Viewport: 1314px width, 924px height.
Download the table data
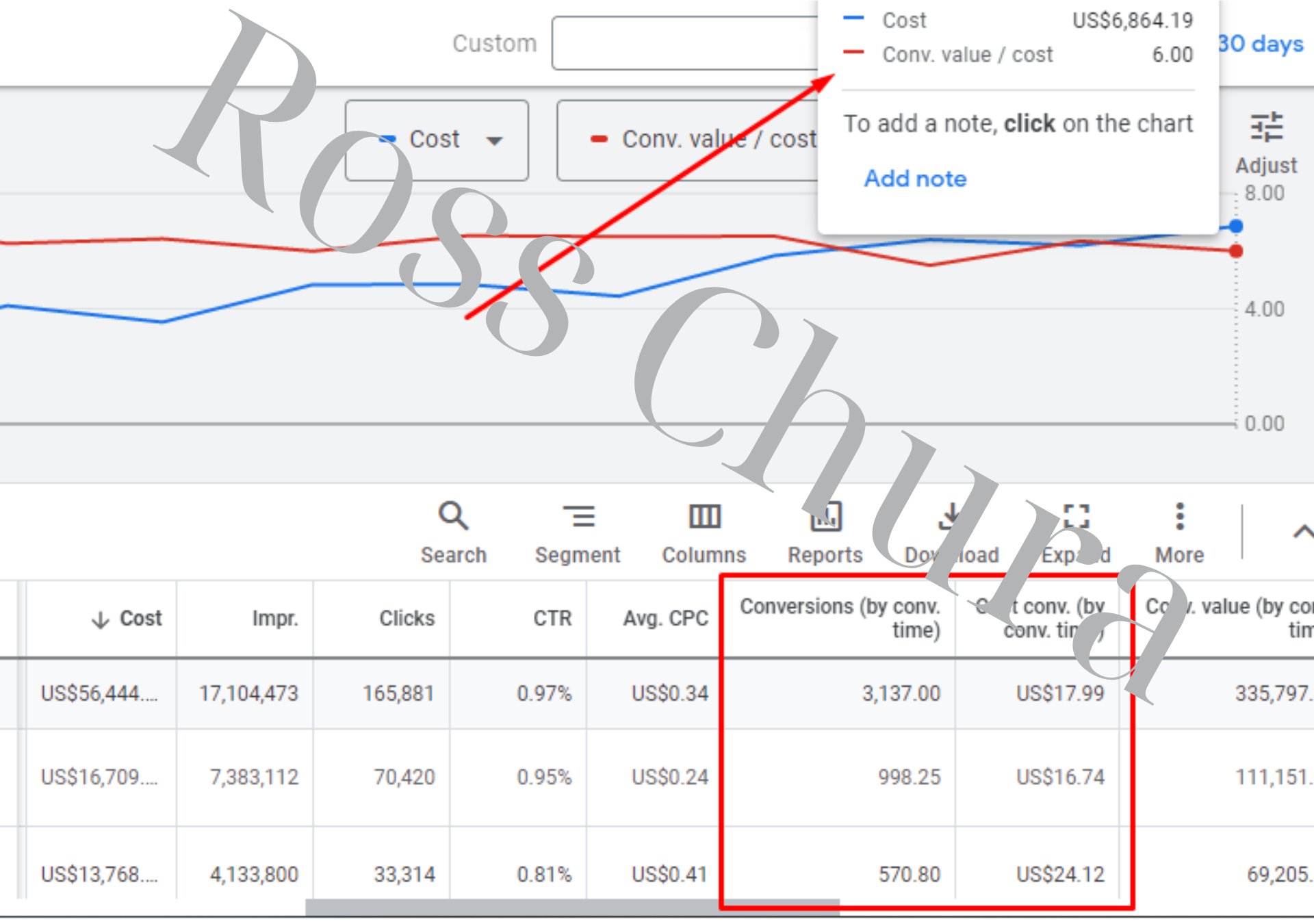point(951,533)
